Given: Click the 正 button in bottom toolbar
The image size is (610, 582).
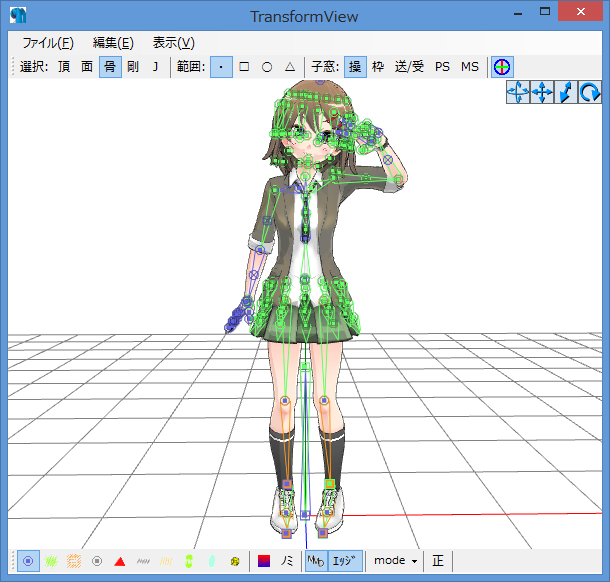Looking at the screenshot, I should (x=438, y=561).
